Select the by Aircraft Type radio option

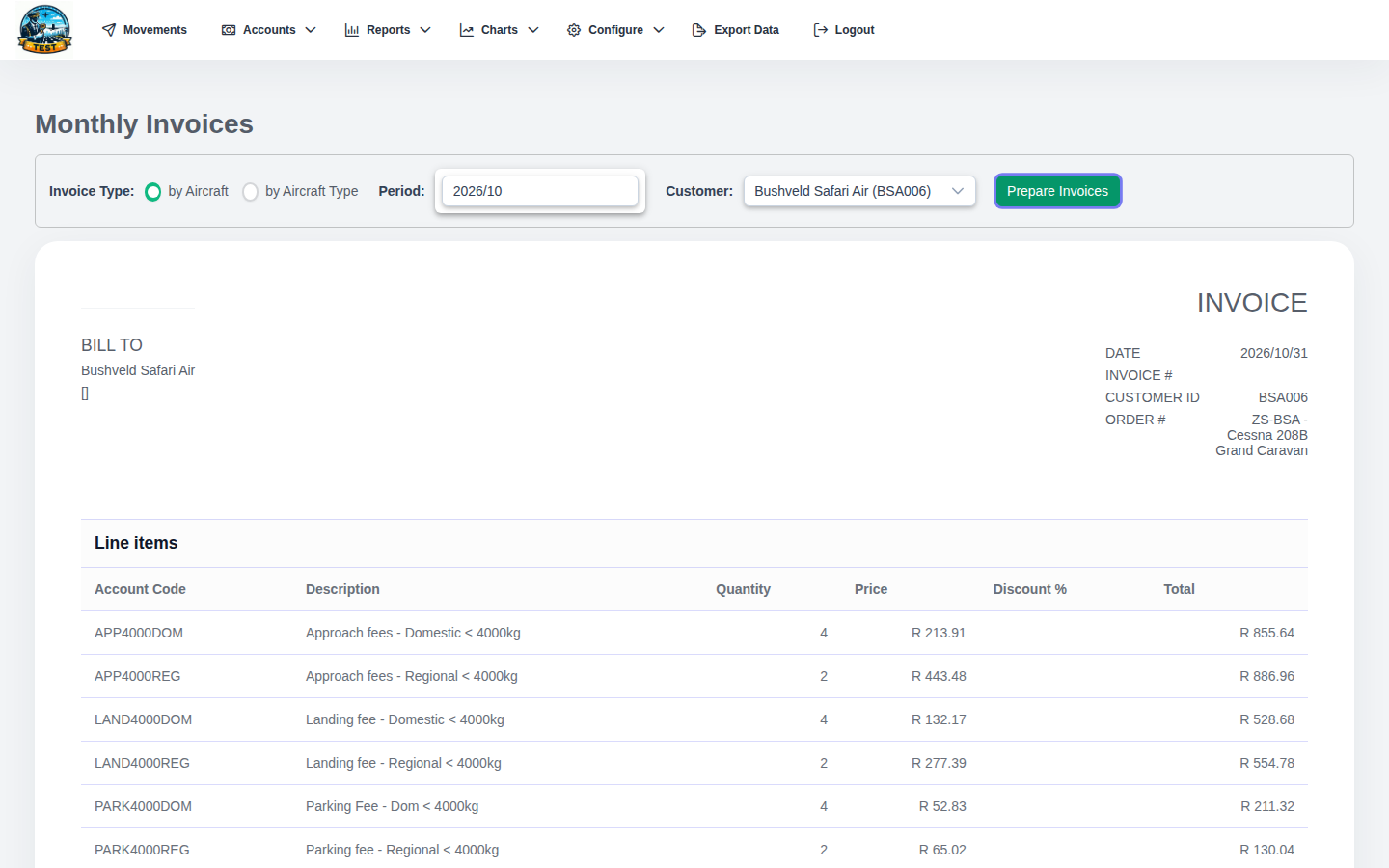pyautogui.click(x=251, y=192)
